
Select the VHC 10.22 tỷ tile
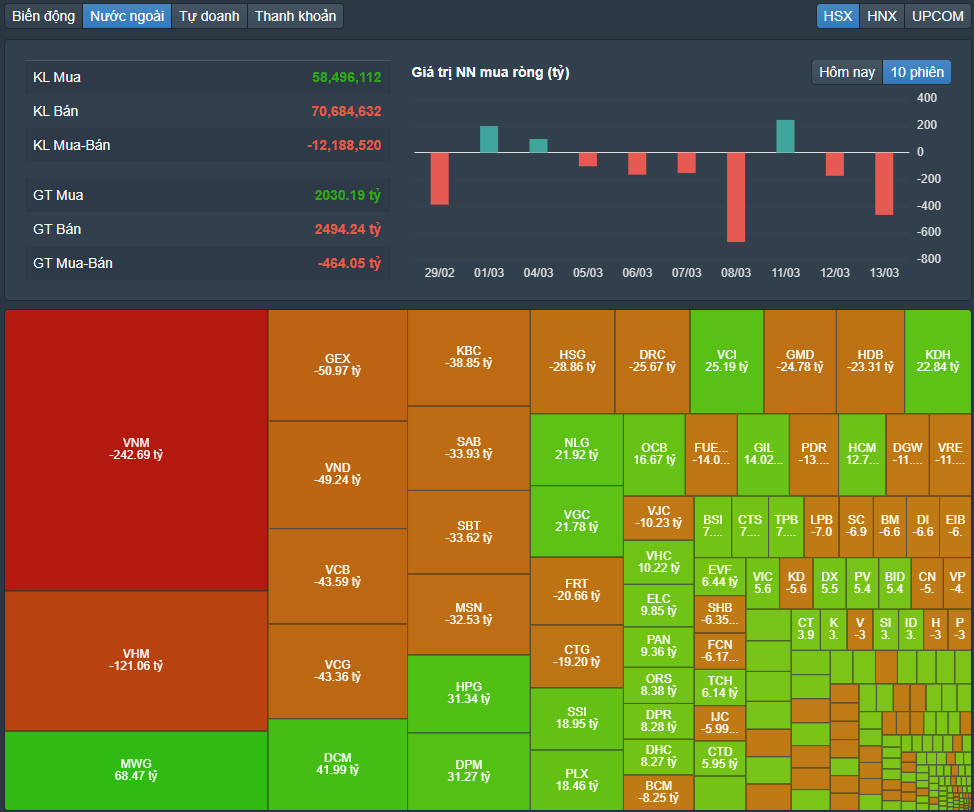[x=658, y=563]
